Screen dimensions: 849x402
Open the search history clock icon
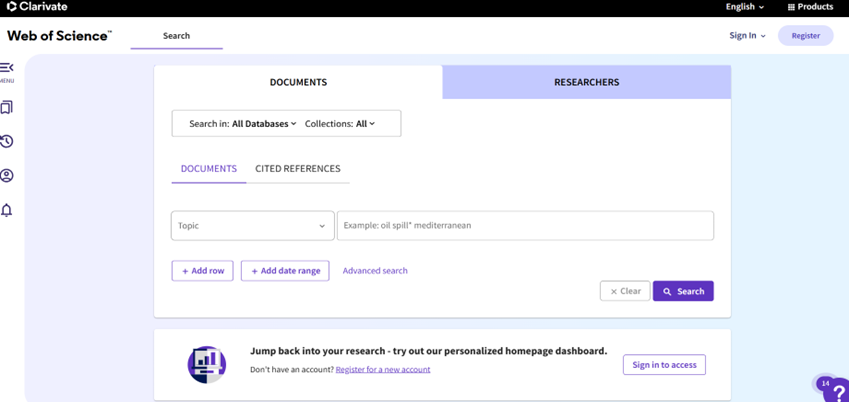6,141
